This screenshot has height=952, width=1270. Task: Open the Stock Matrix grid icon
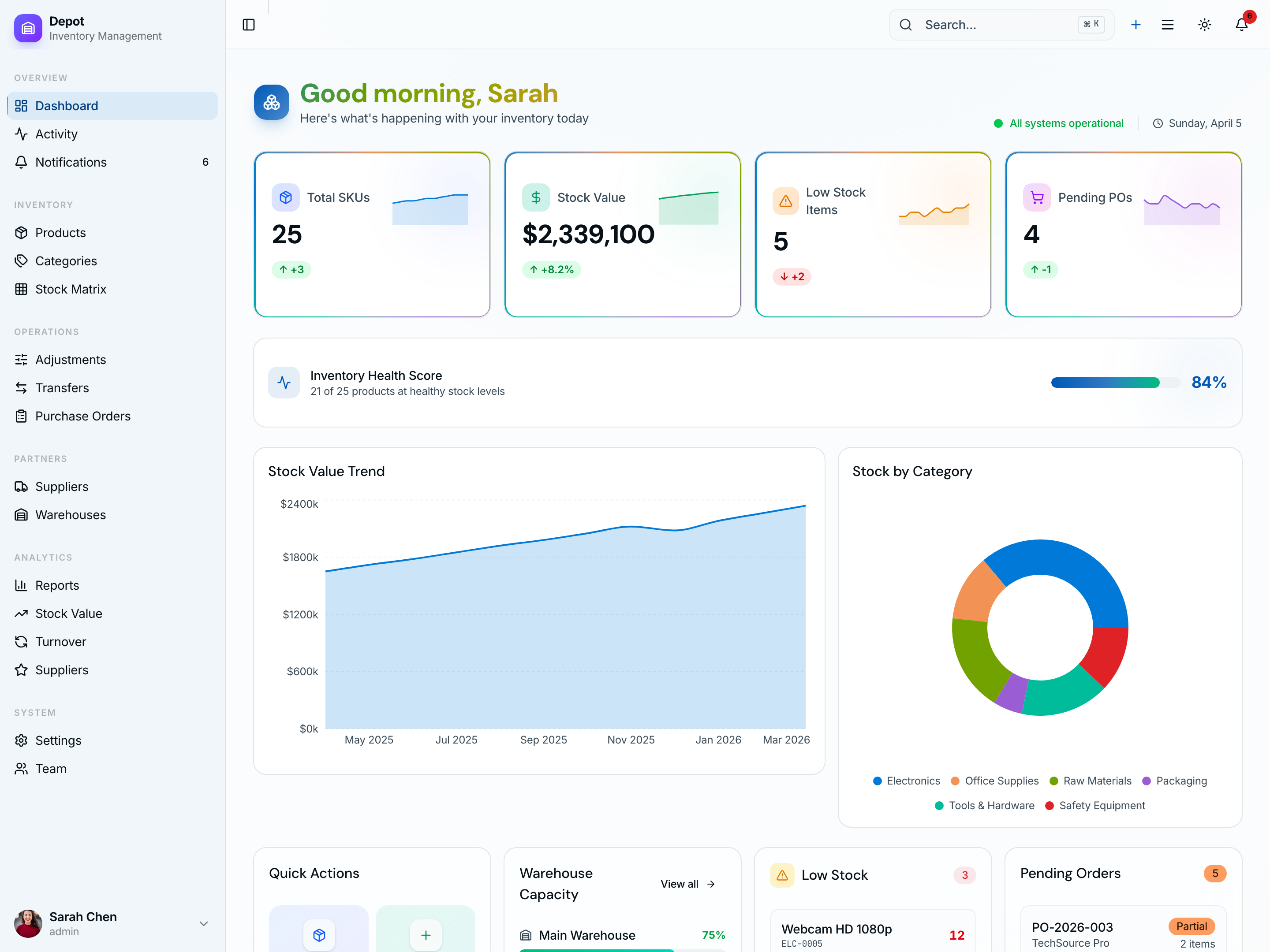click(x=21, y=289)
